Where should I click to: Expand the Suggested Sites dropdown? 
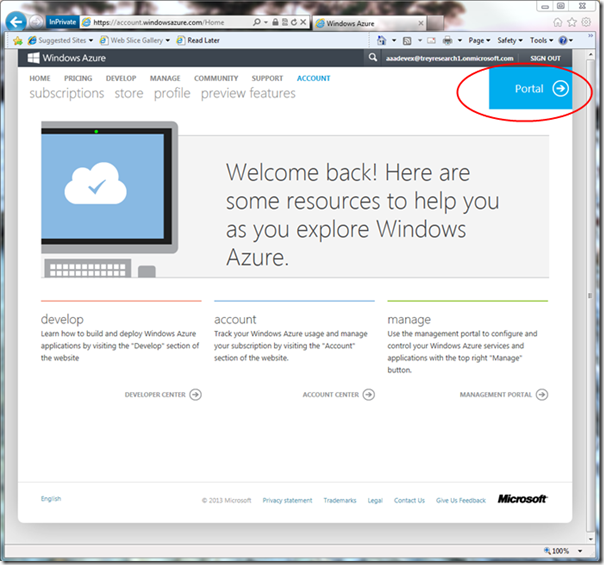click(x=91, y=40)
